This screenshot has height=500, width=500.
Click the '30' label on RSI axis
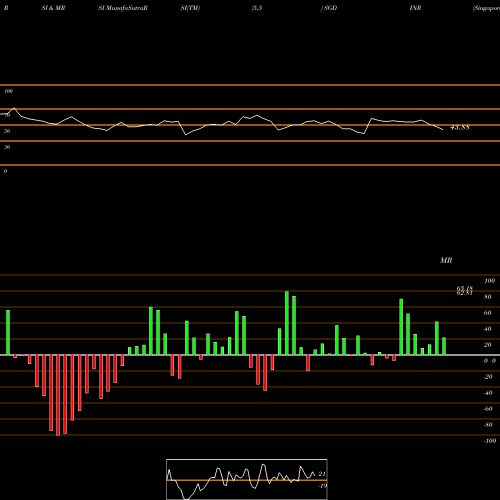tap(7, 147)
